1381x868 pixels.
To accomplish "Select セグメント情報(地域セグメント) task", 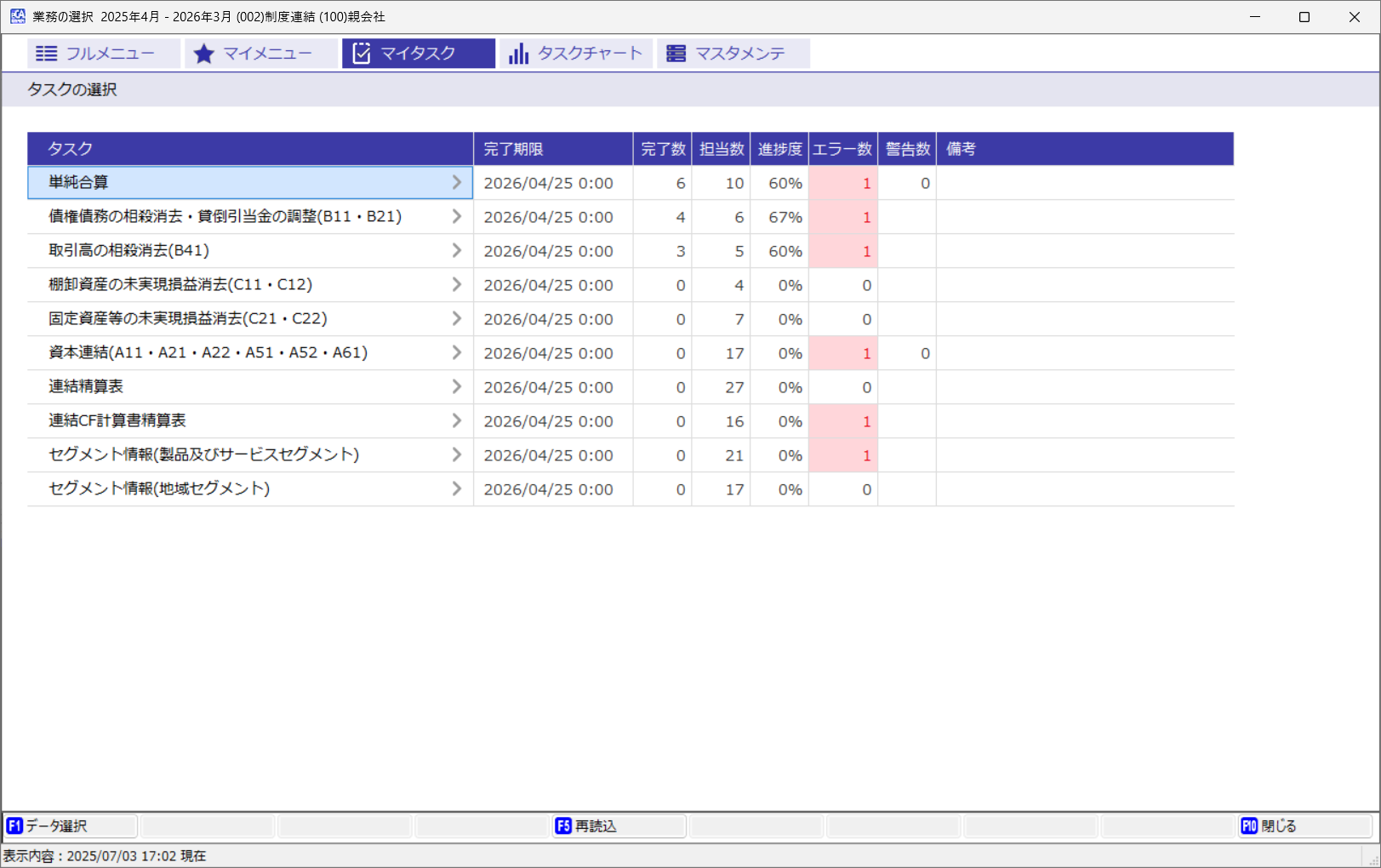I will (159, 489).
